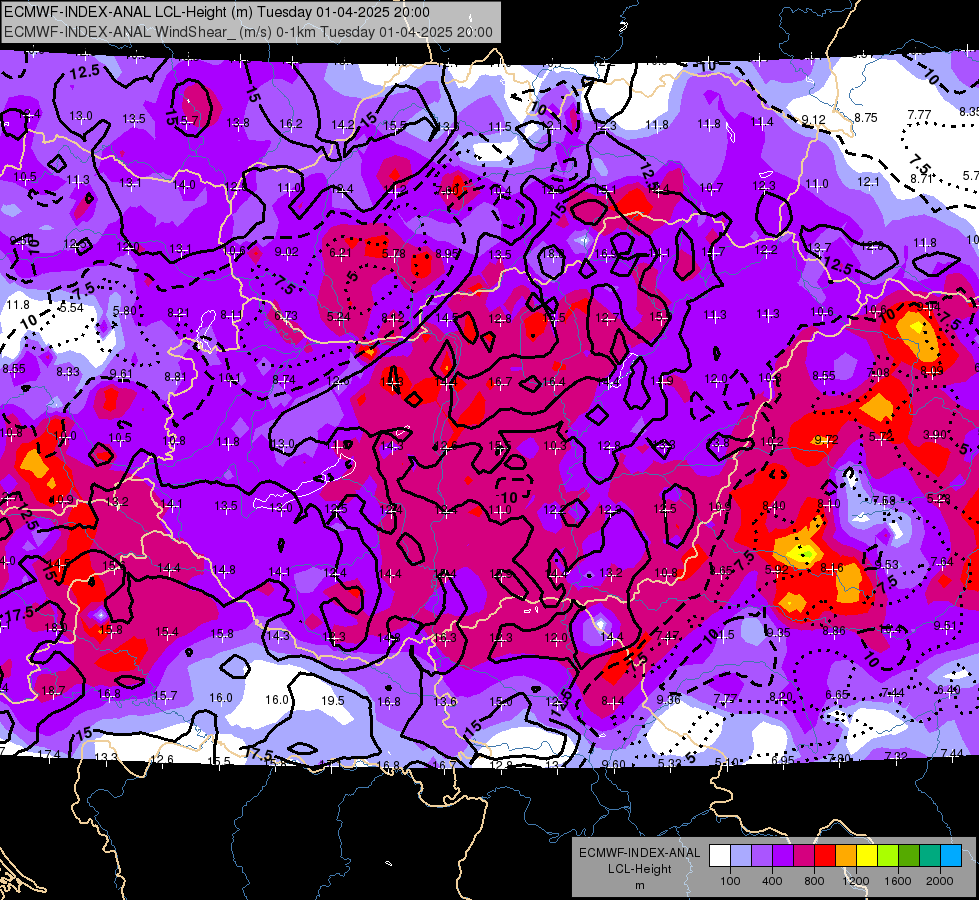Click the legend tick label 800
Viewport: 979px width, 900px height.
(x=814, y=881)
